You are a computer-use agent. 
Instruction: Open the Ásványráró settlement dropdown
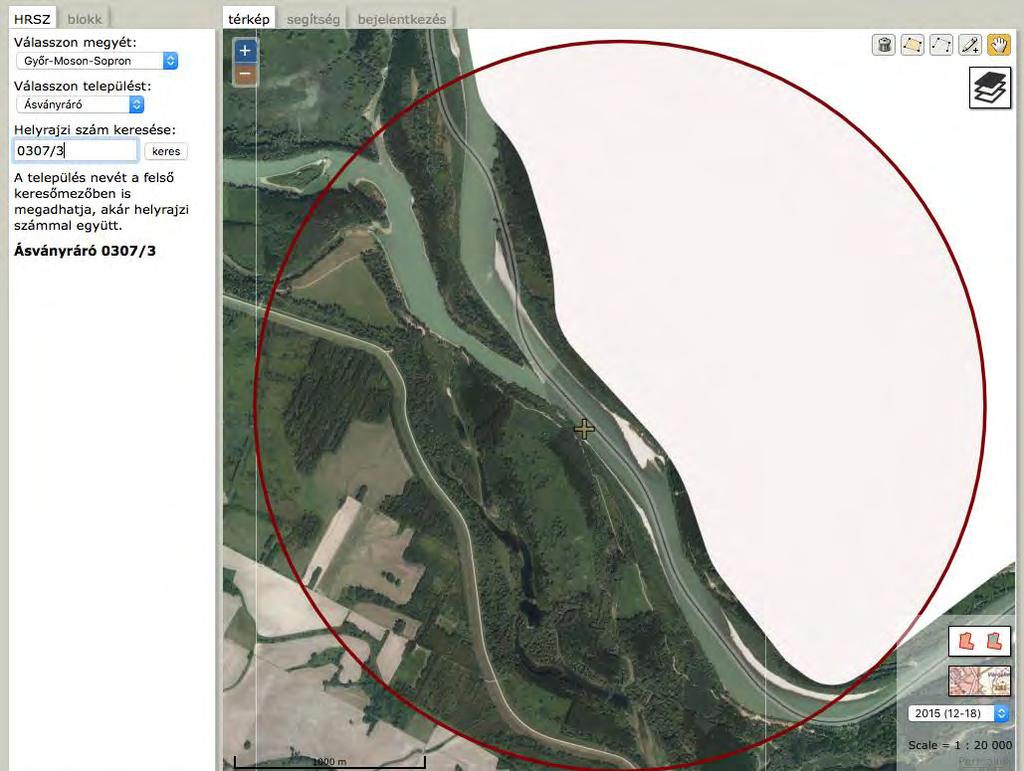pos(80,104)
